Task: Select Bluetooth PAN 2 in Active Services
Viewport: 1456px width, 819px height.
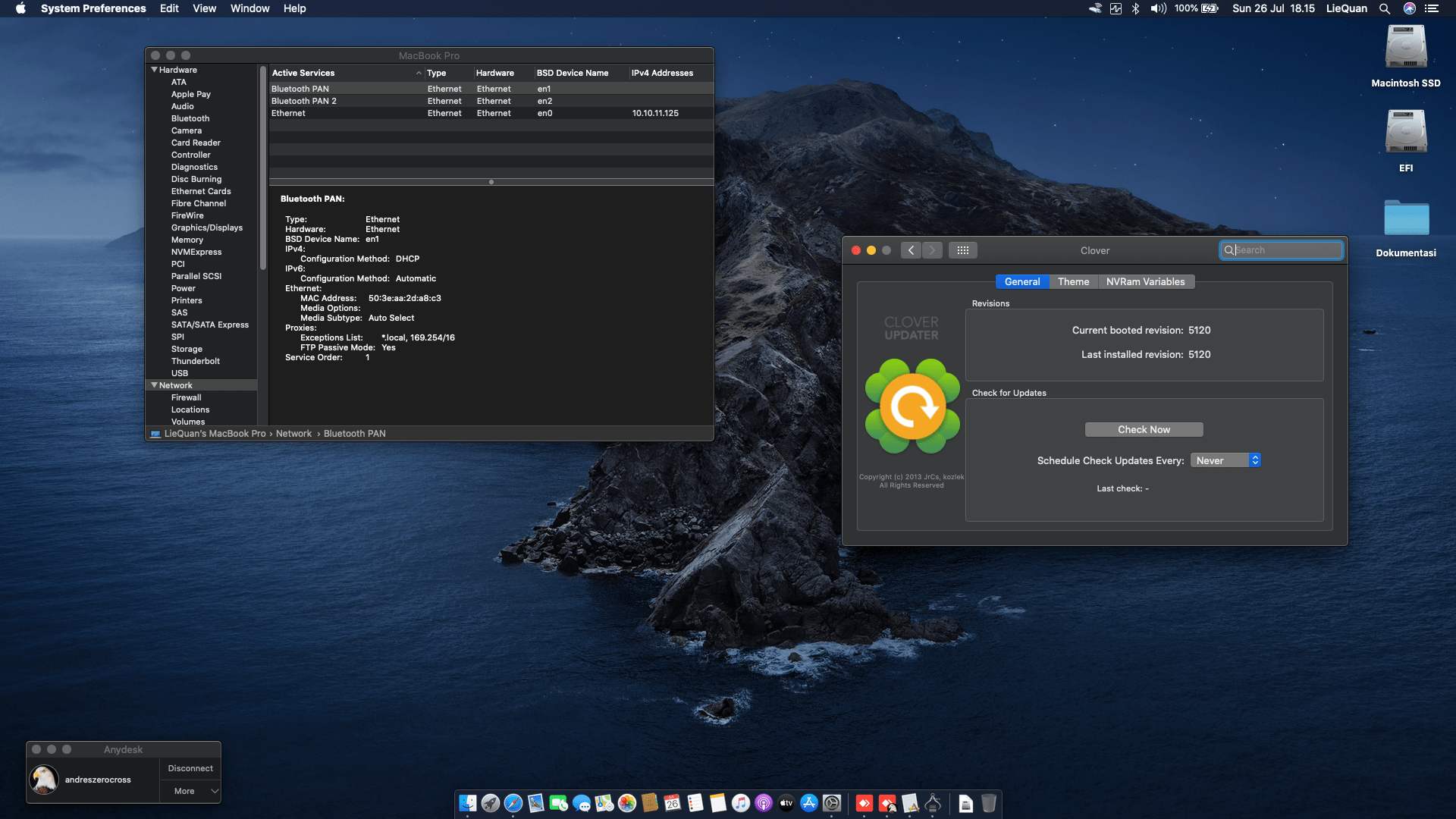Action: coord(491,101)
